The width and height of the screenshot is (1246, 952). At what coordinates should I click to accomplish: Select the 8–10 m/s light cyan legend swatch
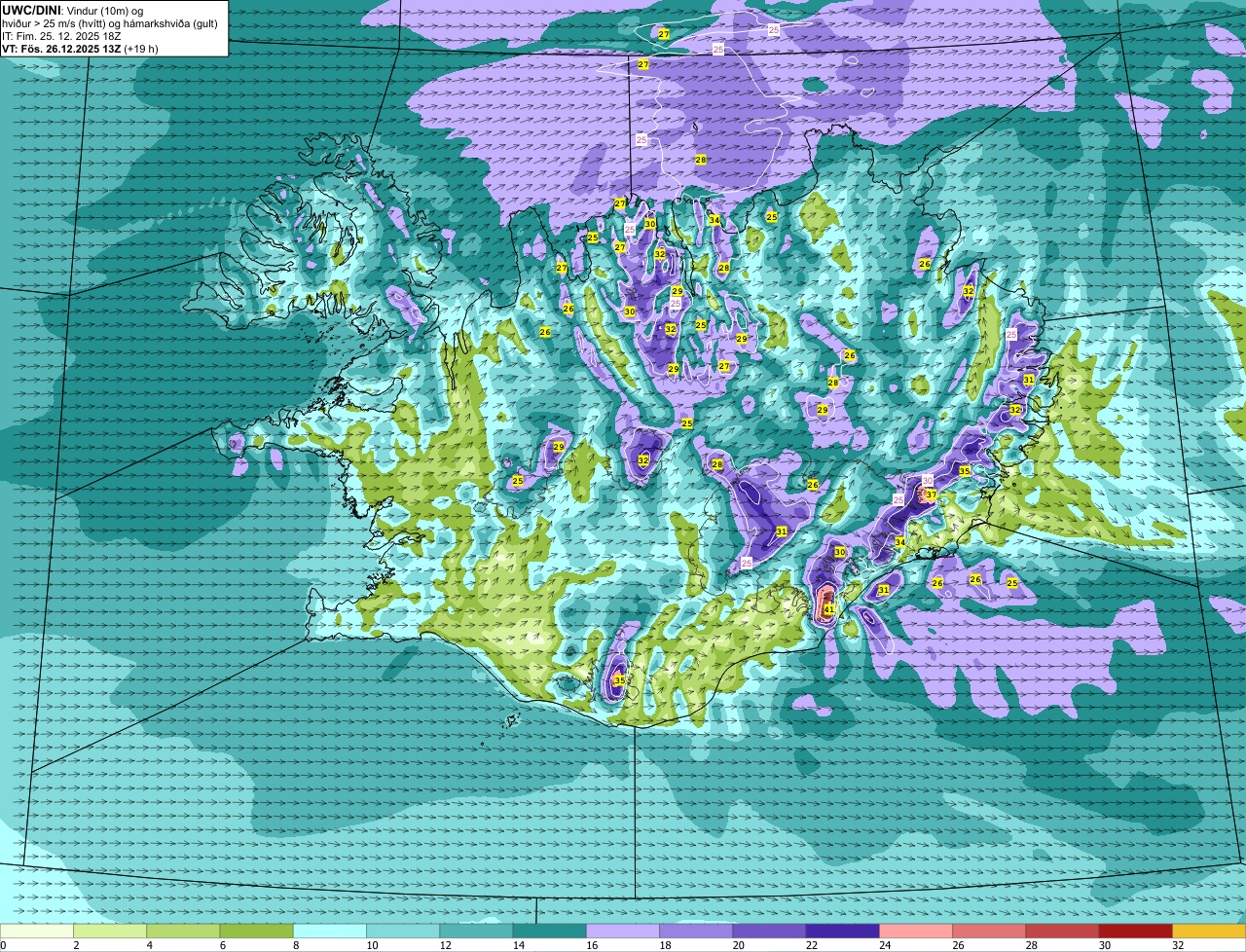[330, 932]
